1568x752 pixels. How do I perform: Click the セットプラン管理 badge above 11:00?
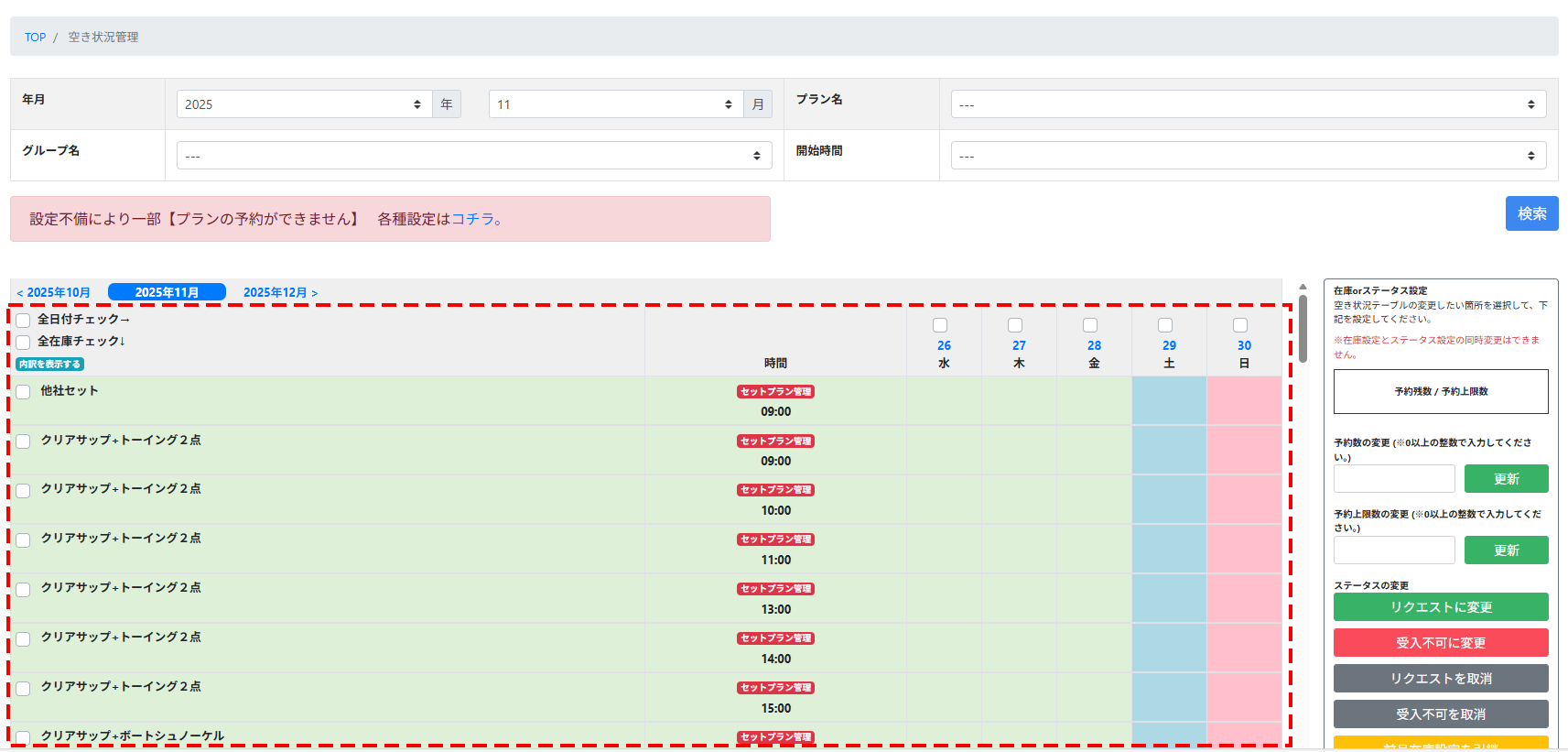775,539
